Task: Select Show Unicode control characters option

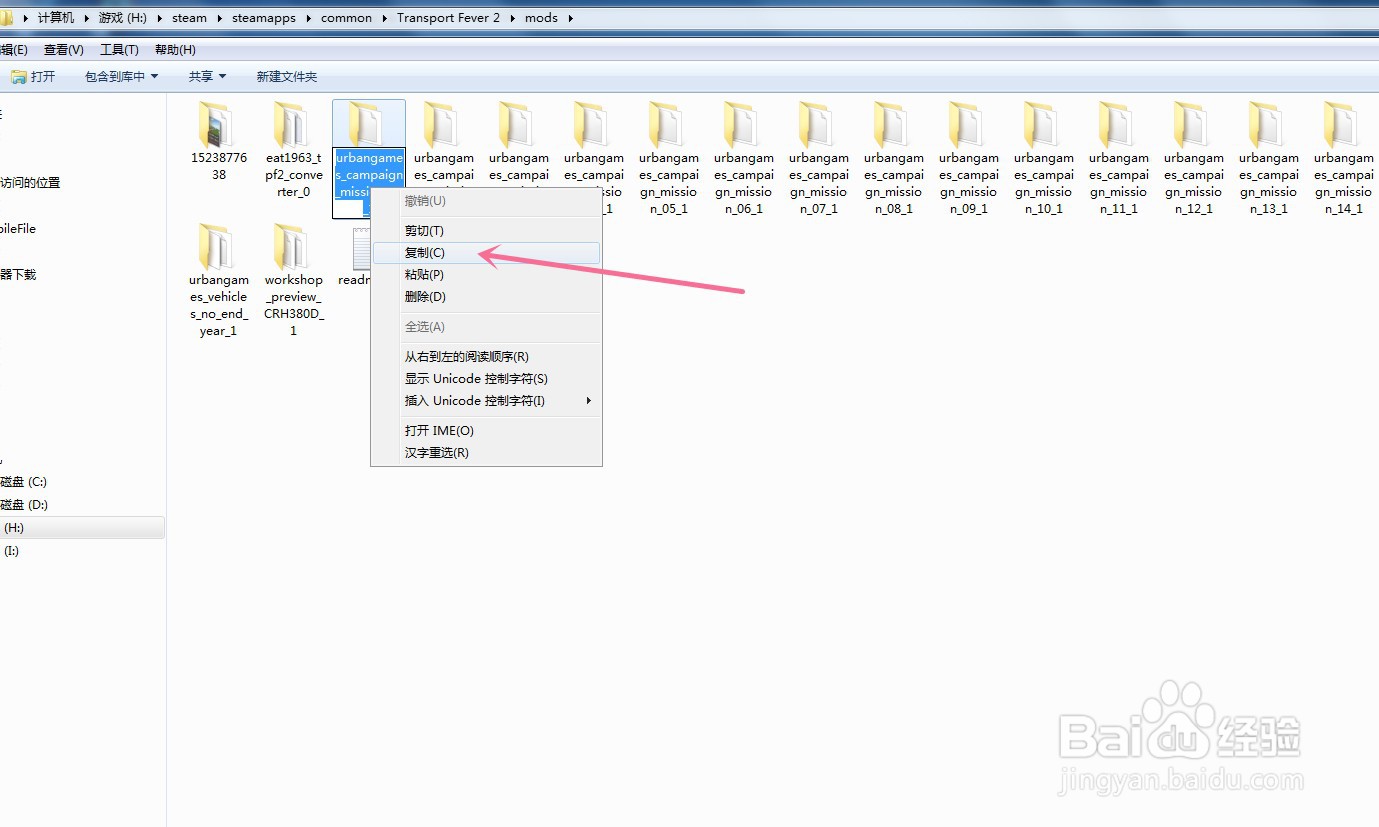Action: 486,379
